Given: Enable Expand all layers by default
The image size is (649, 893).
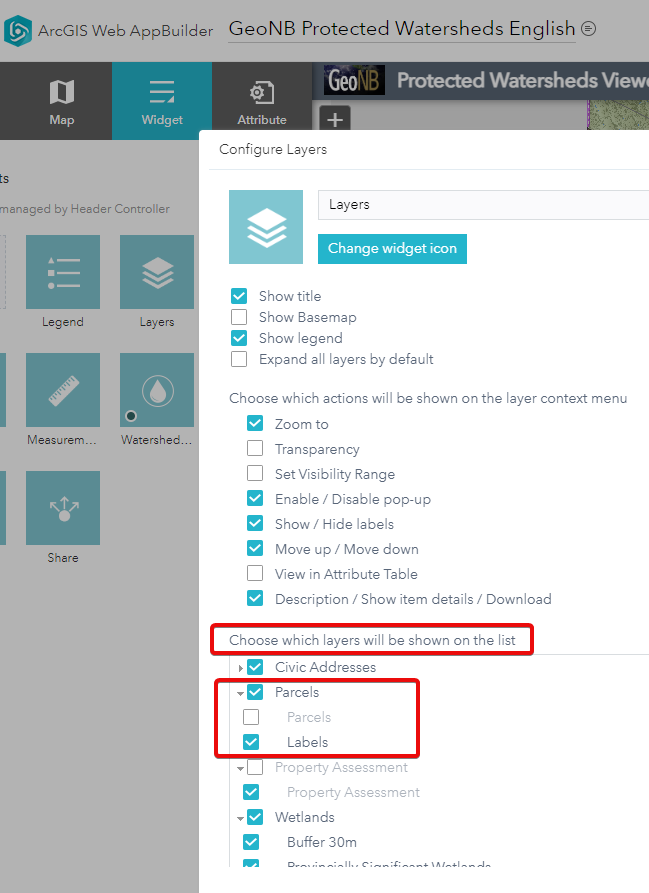Looking at the screenshot, I should coord(239,359).
